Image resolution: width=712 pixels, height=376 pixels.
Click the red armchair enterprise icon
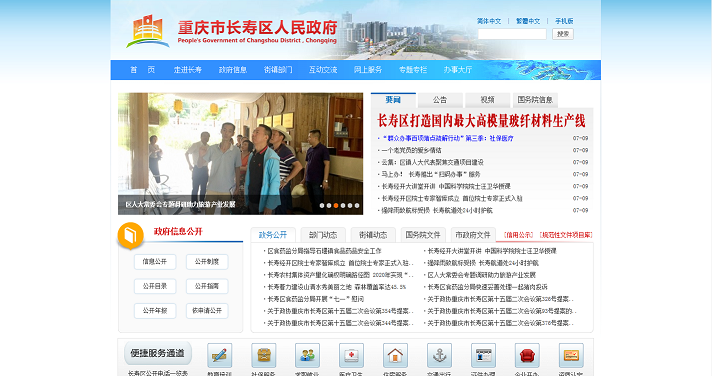pyautogui.click(x=527, y=355)
